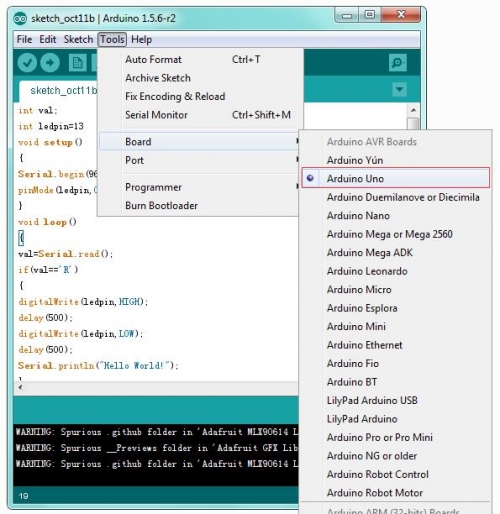Viewport: 500px width, 514px height.
Task: Click the horizontal scroll left arrow
Action: pos(20,387)
